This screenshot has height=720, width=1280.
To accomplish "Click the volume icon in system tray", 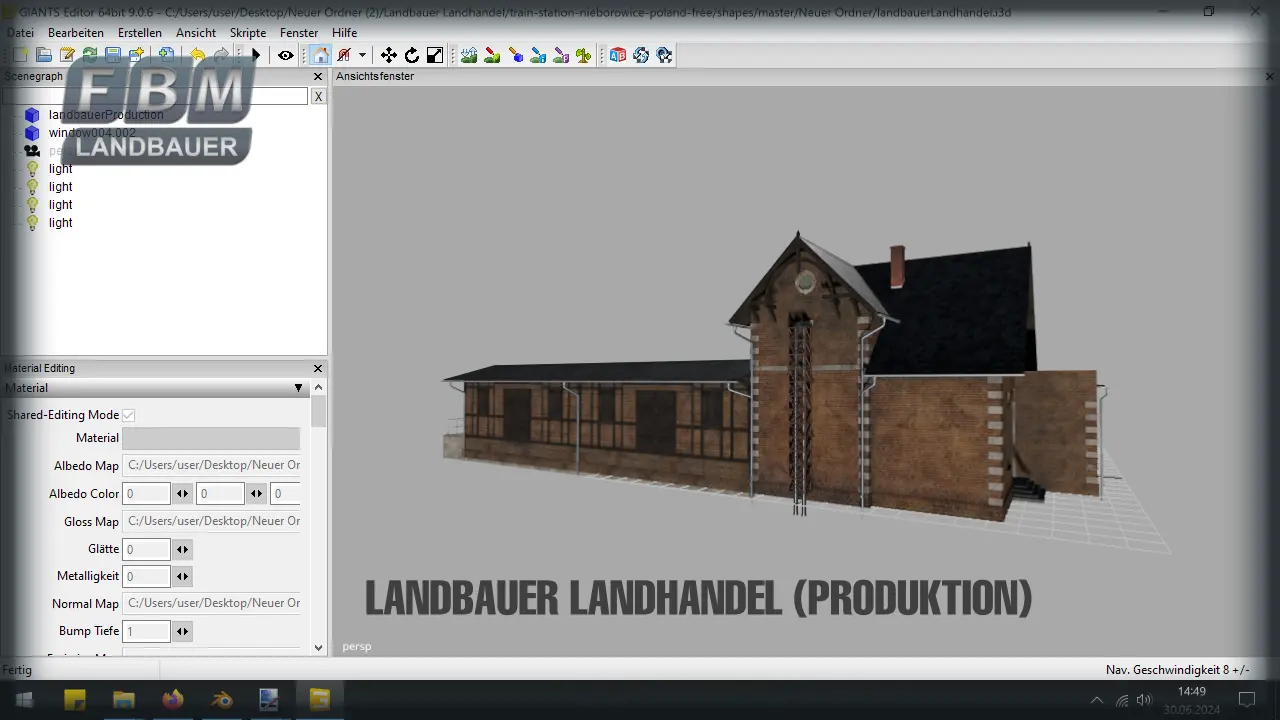I will [x=1145, y=700].
